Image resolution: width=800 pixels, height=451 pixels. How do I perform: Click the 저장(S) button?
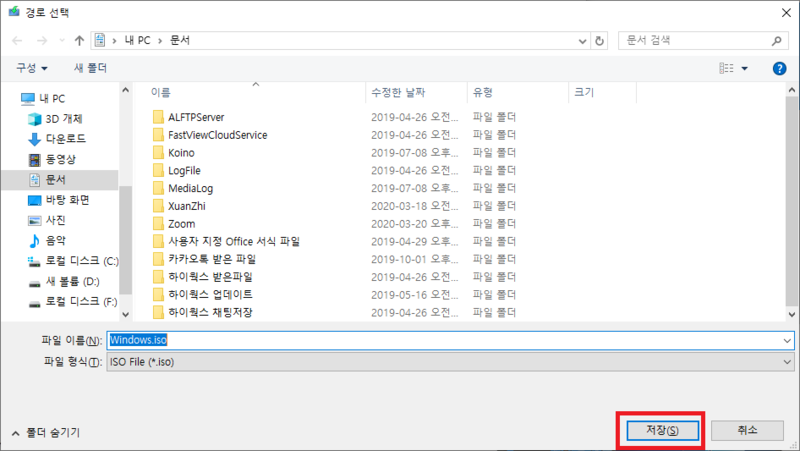click(661, 430)
